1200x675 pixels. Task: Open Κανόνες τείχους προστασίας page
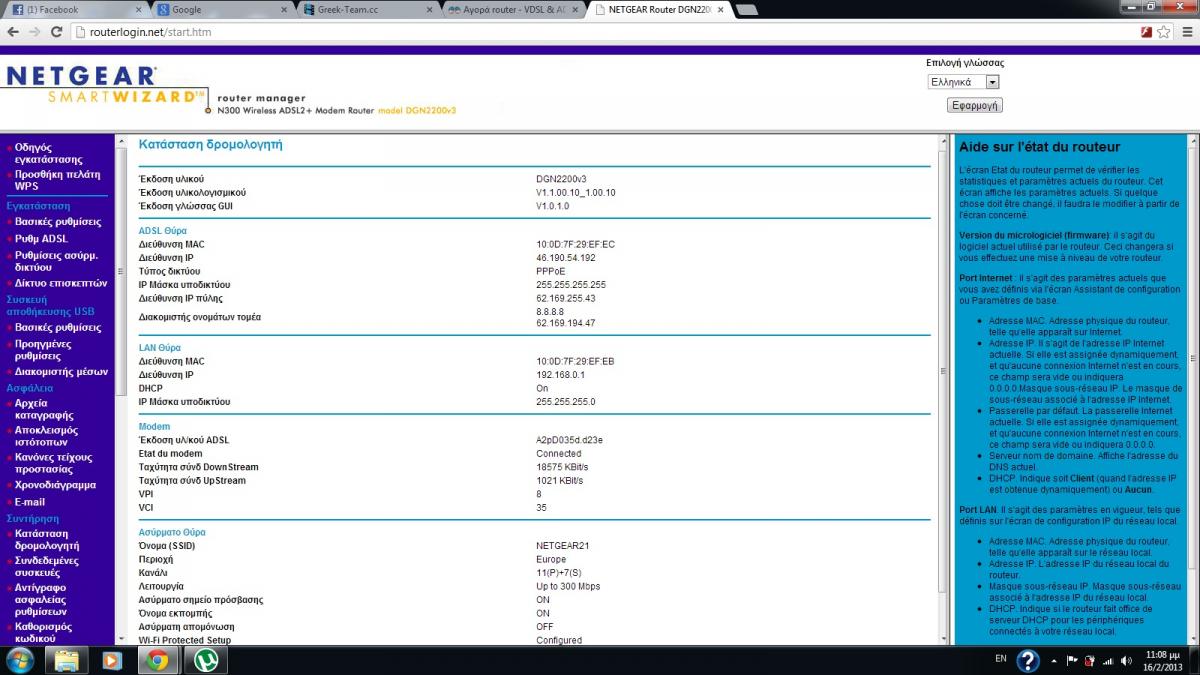tap(54, 463)
